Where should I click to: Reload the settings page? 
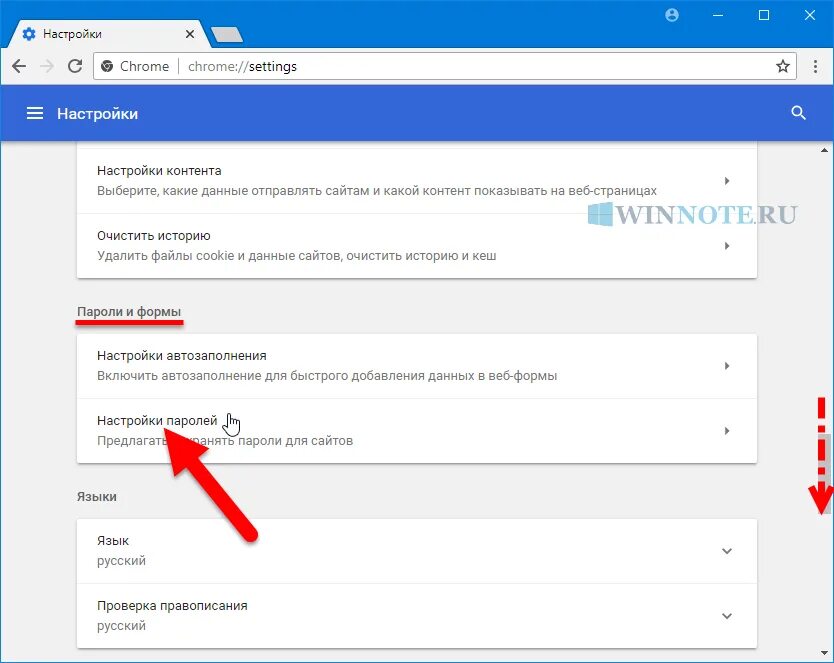coord(75,66)
